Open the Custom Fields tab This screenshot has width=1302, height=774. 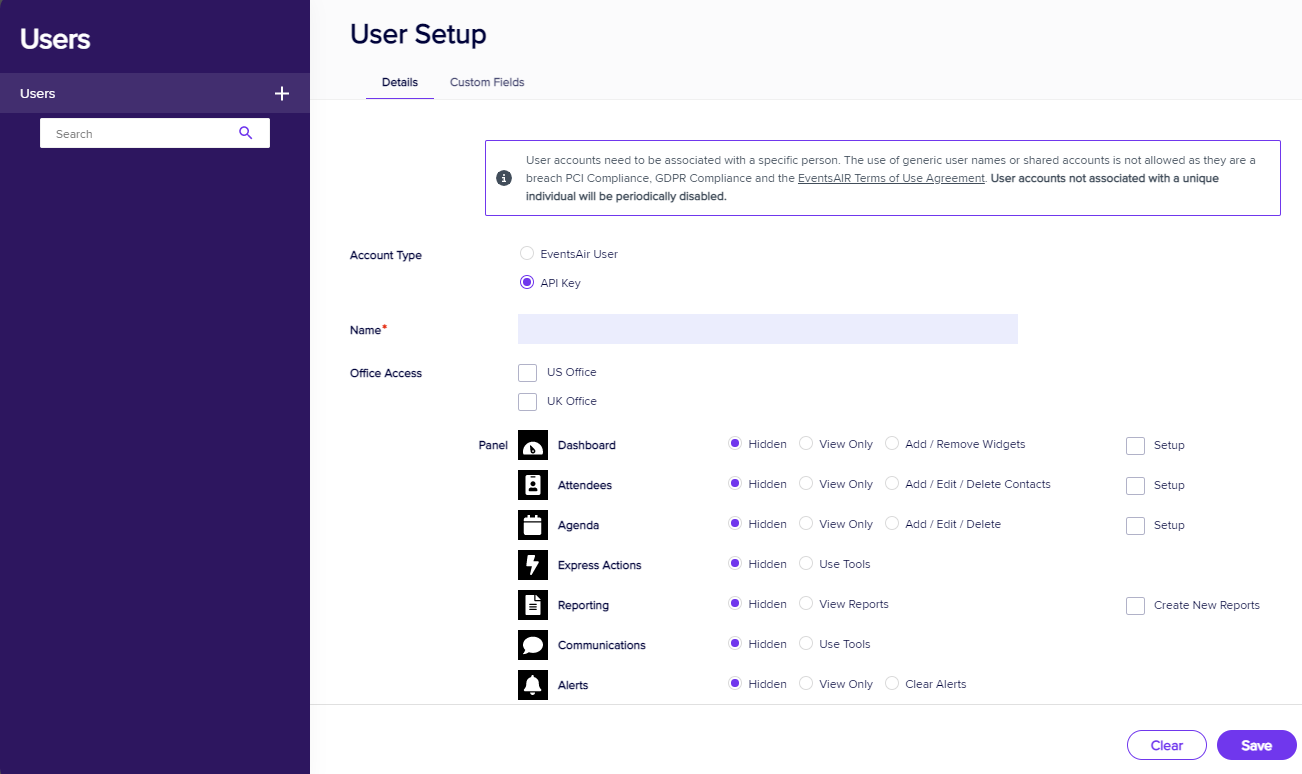487,82
